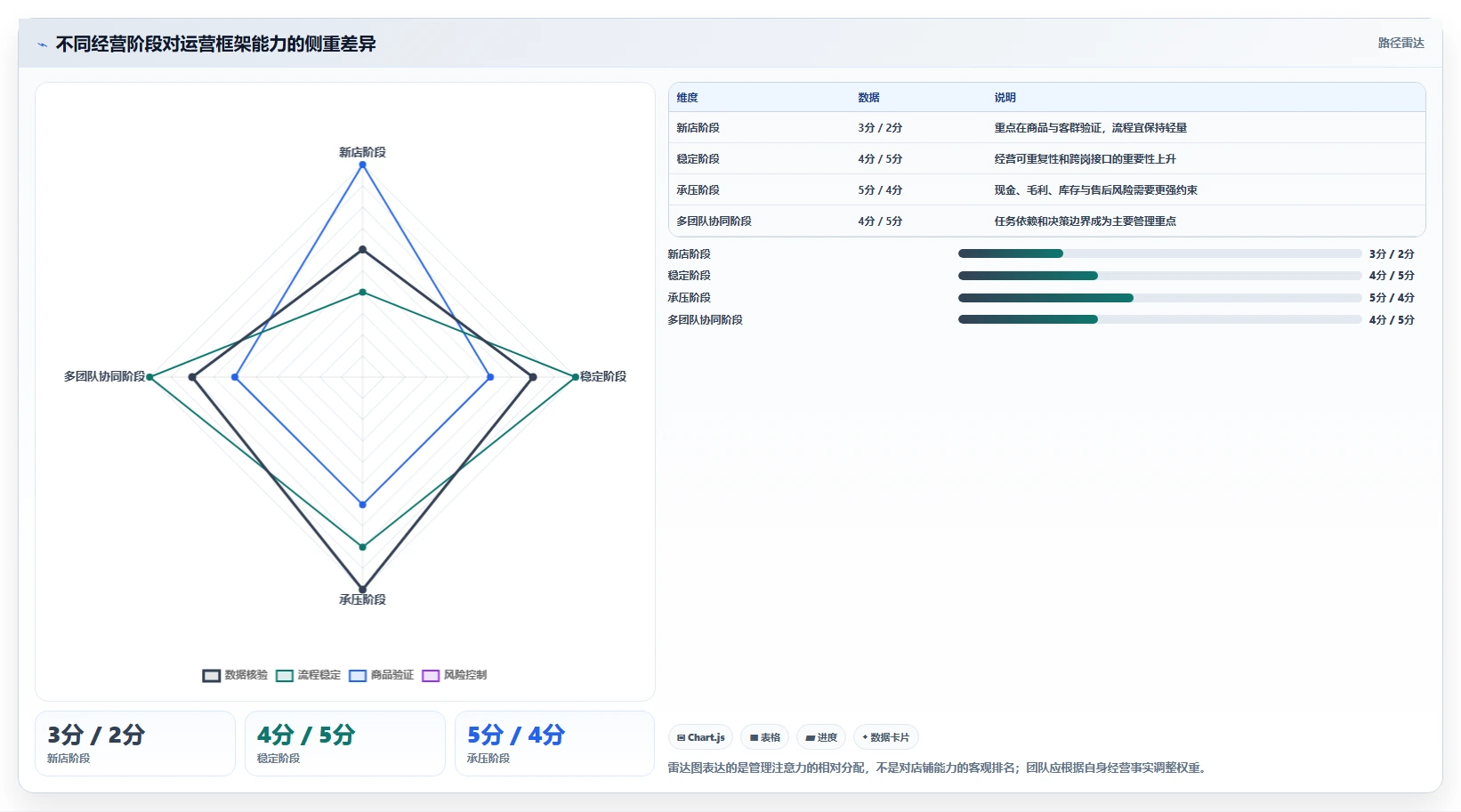Click 5分 / 4分 value right of progress bar
This screenshot has width=1461, height=812.
tap(1392, 298)
